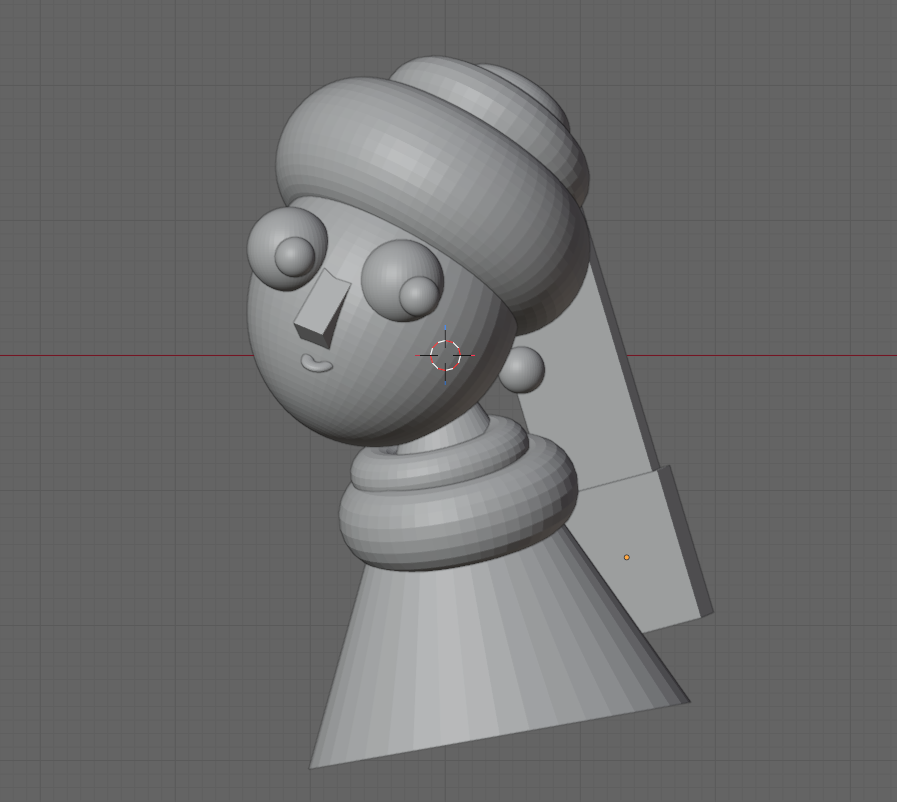The height and width of the screenshot is (802, 897).
Task: Click the orange object origin dot
Action: (626, 557)
